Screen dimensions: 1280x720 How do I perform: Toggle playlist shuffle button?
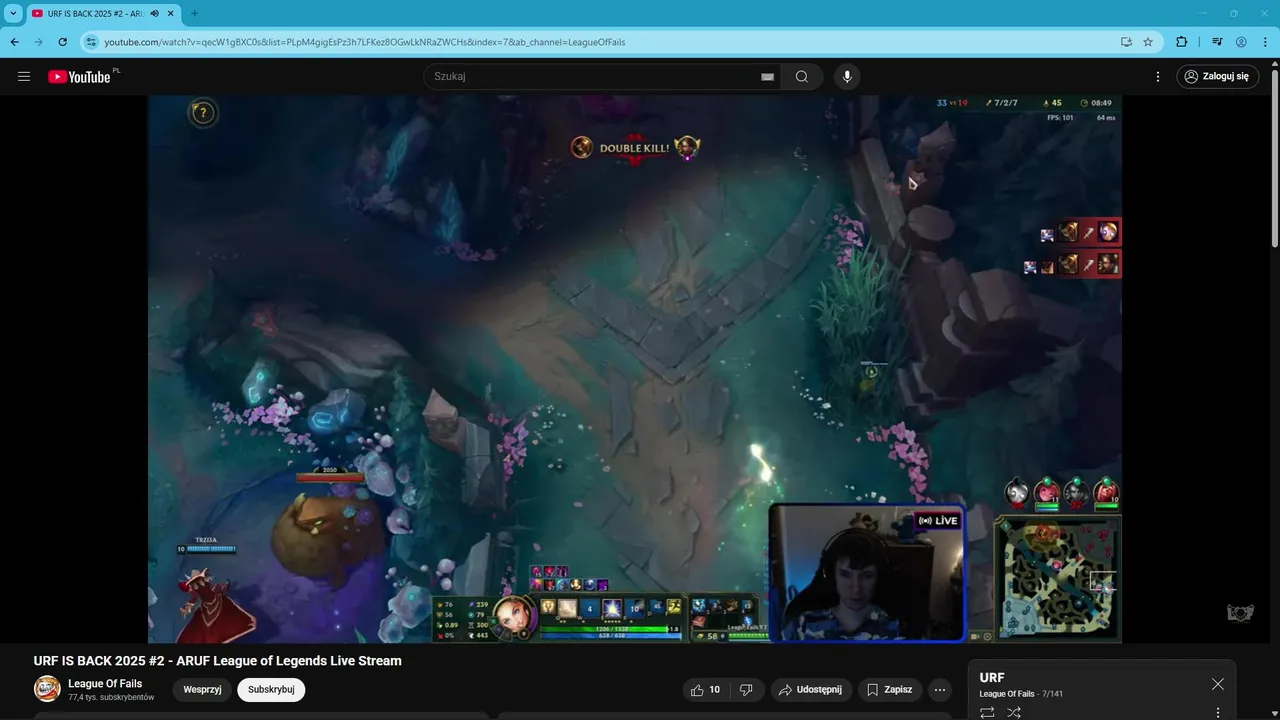[1014, 712]
